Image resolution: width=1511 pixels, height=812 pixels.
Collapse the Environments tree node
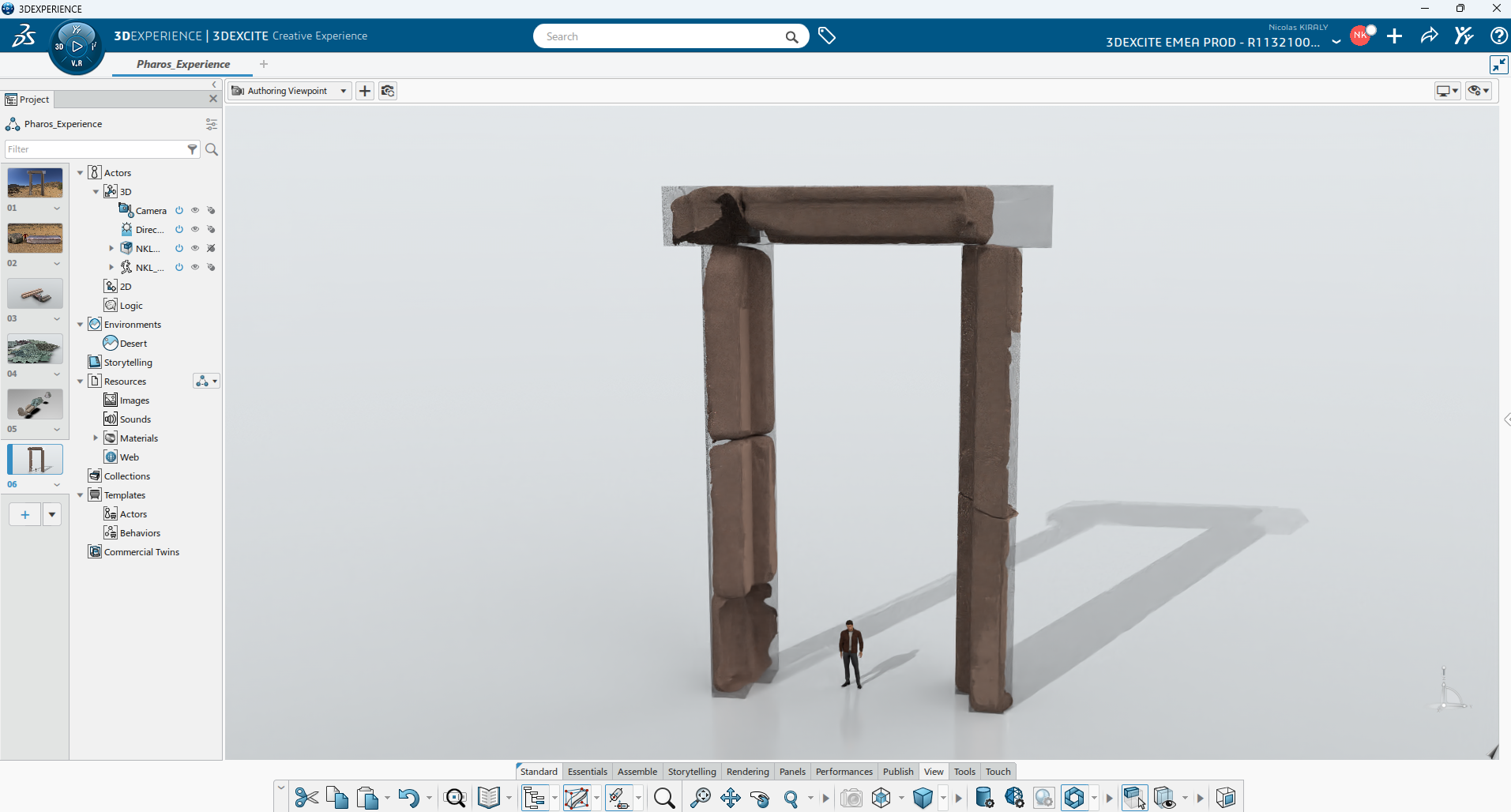[x=80, y=325]
